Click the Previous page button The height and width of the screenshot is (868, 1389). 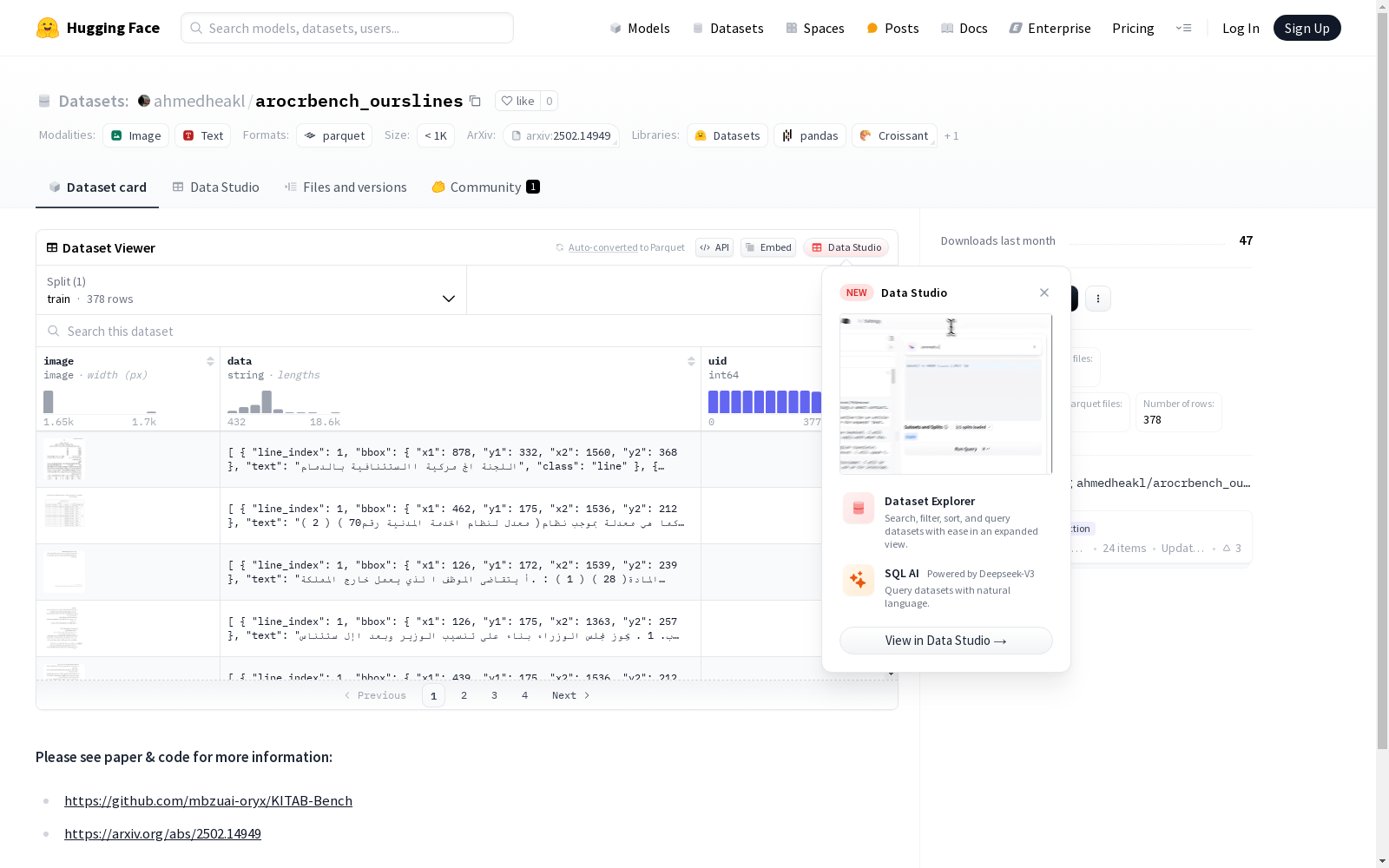click(x=375, y=695)
